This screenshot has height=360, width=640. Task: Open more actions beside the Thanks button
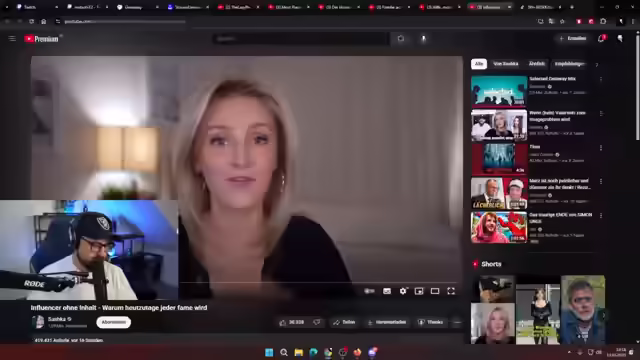tap(457, 322)
